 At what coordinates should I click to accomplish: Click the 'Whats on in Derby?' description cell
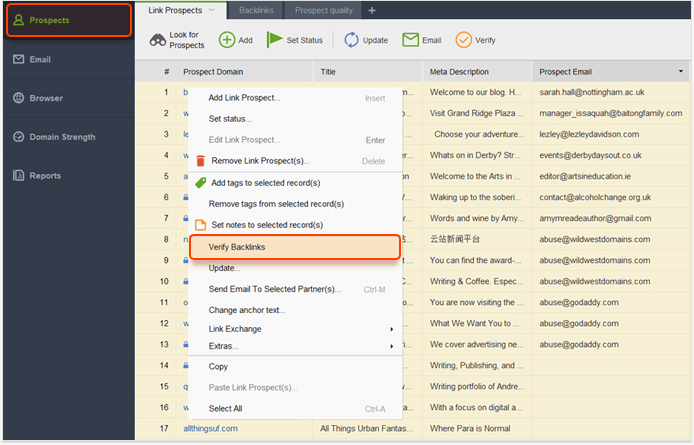point(475,155)
